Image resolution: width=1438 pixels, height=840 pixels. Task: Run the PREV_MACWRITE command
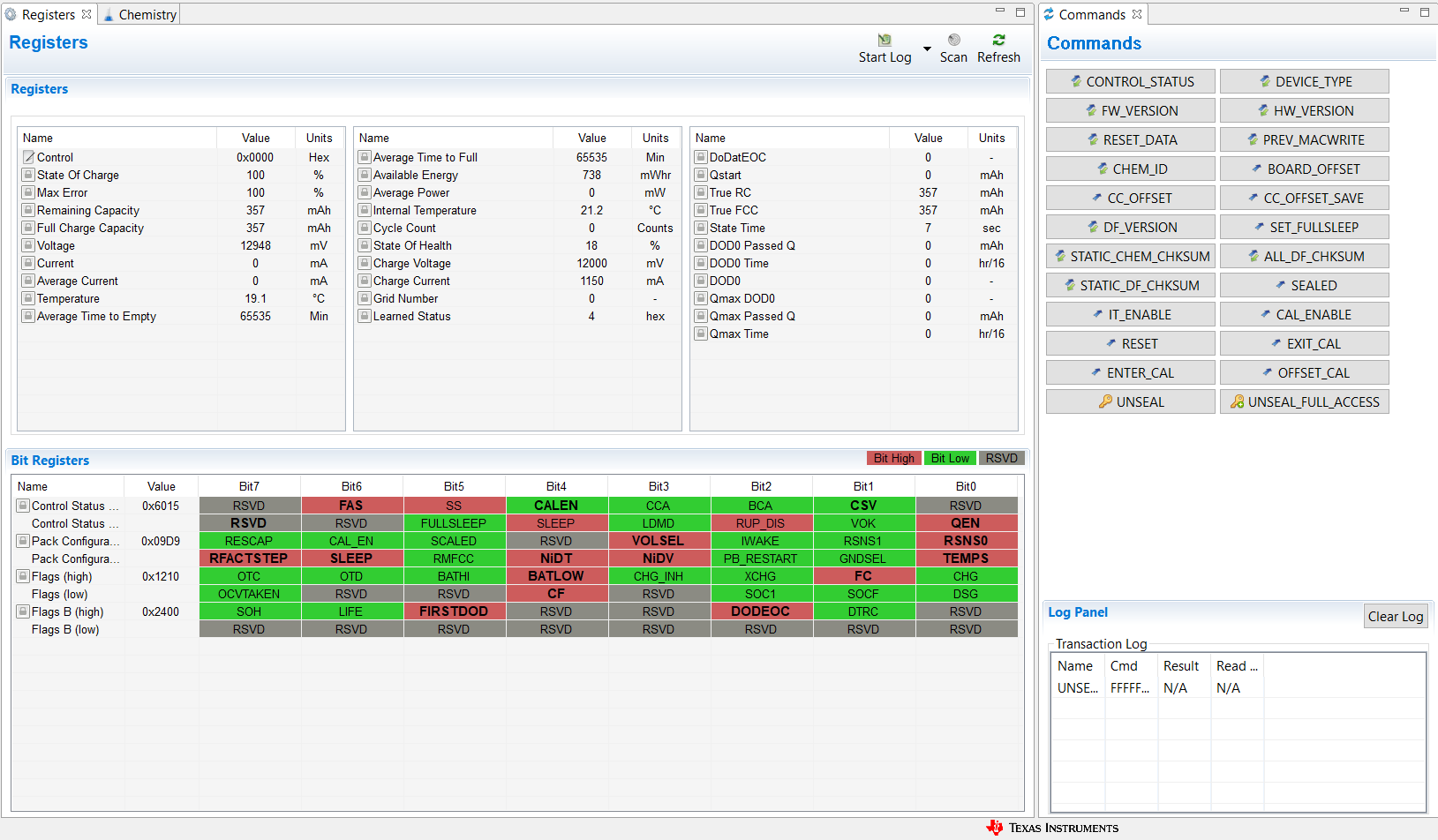tap(1305, 139)
